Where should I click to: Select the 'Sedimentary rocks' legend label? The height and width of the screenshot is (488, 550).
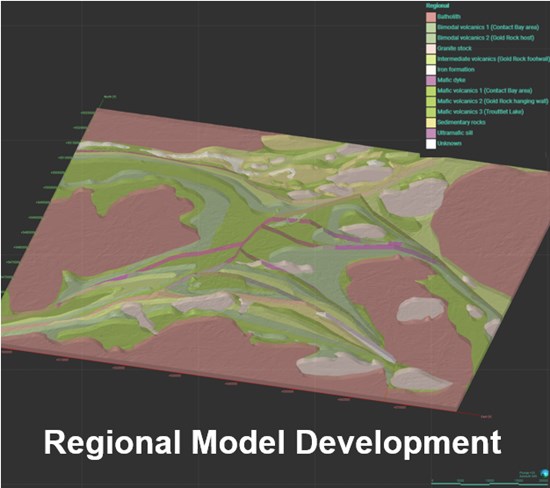point(462,122)
